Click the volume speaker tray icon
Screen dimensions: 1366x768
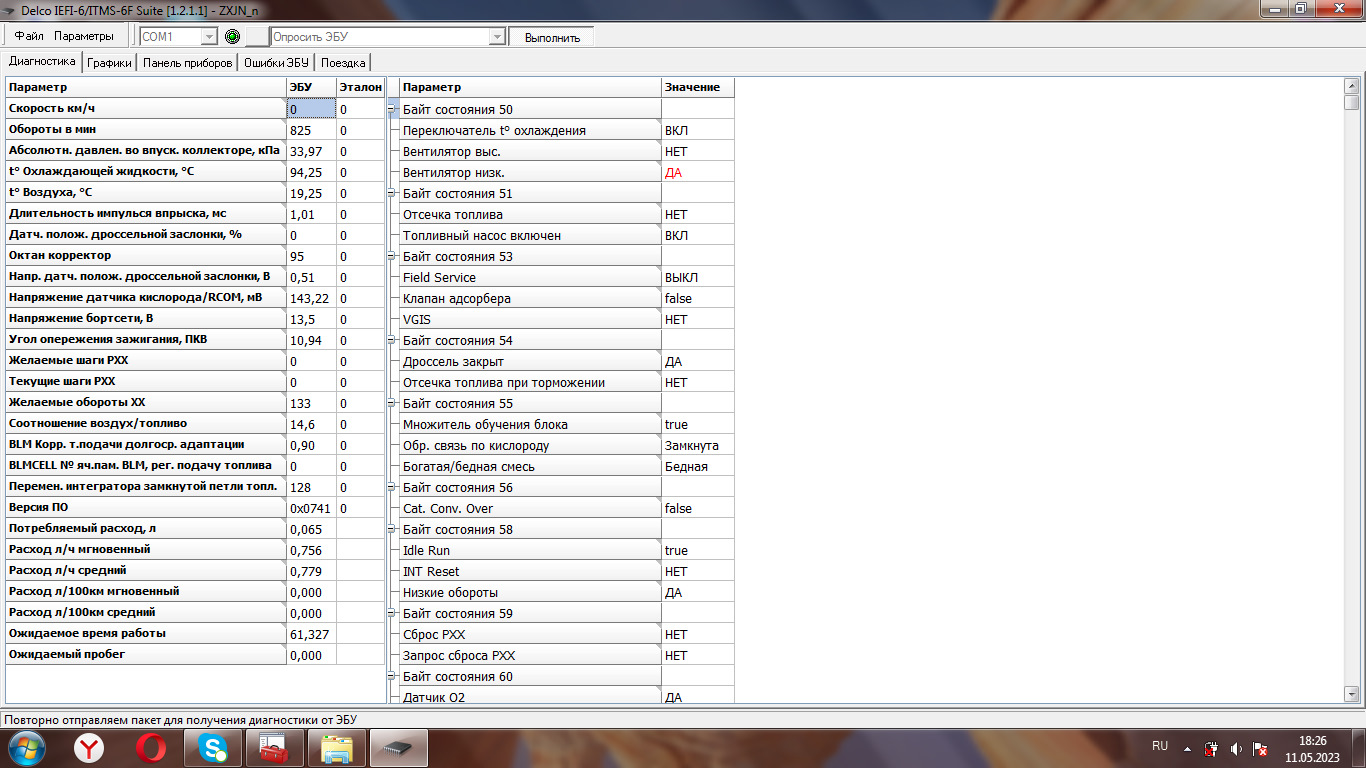click(x=1236, y=748)
